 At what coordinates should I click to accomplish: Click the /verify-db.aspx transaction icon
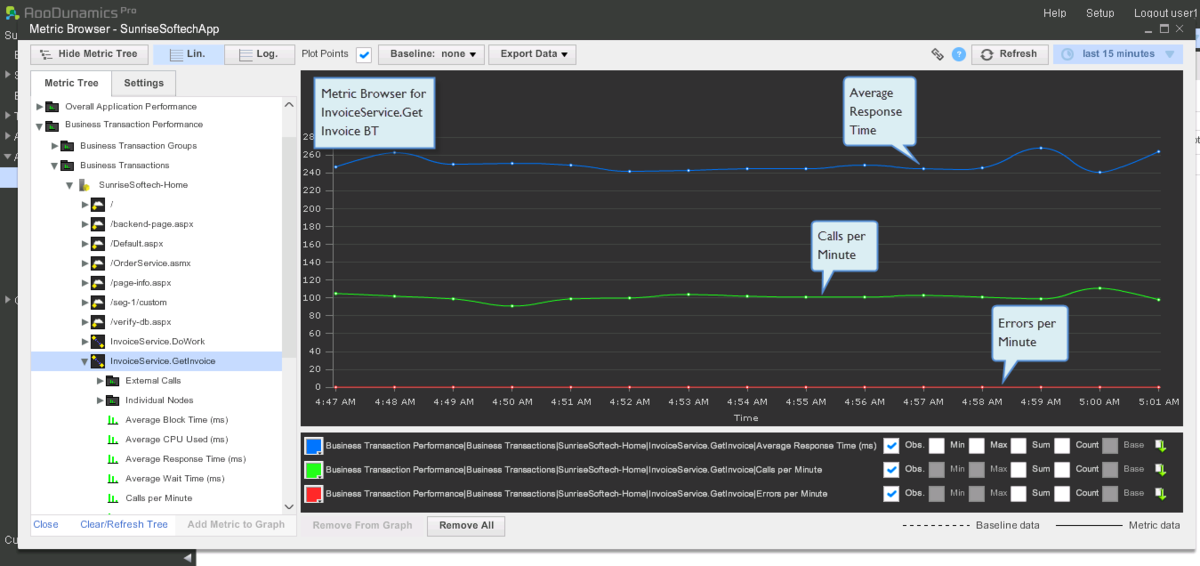98,322
